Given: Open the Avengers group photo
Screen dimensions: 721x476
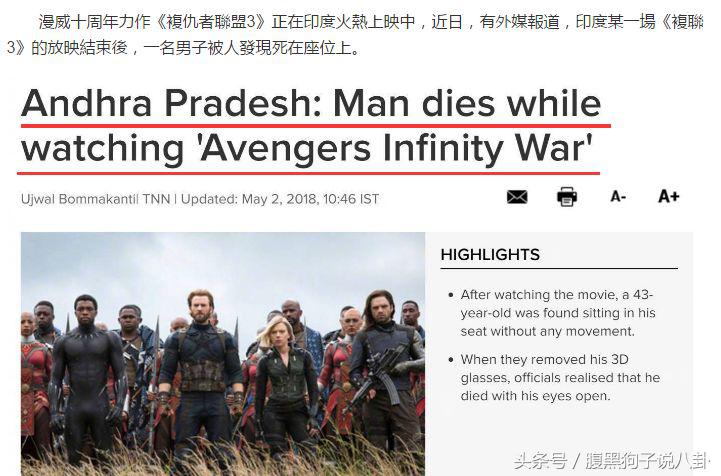Looking at the screenshot, I should click(x=223, y=354).
